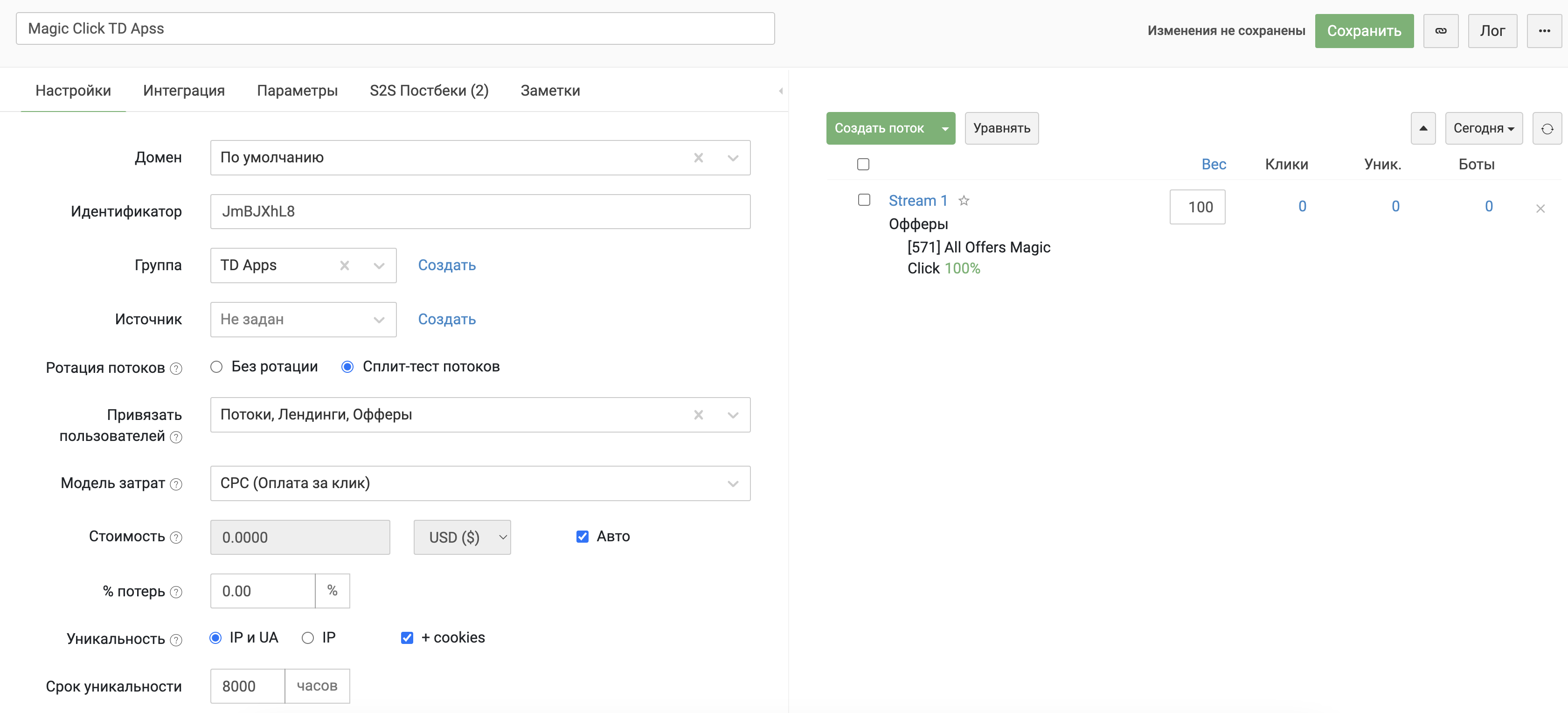This screenshot has height=713, width=1568.
Task: Open the three-dots more options menu
Action: [x=1544, y=30]
